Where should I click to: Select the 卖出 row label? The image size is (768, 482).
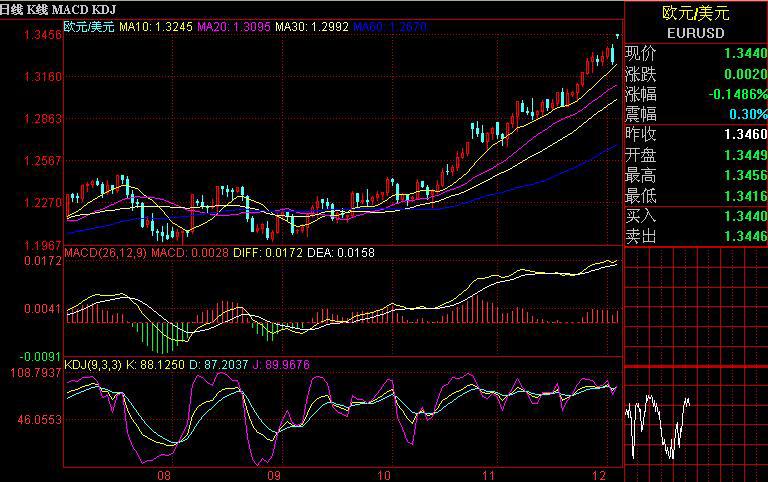click(641, 237)
